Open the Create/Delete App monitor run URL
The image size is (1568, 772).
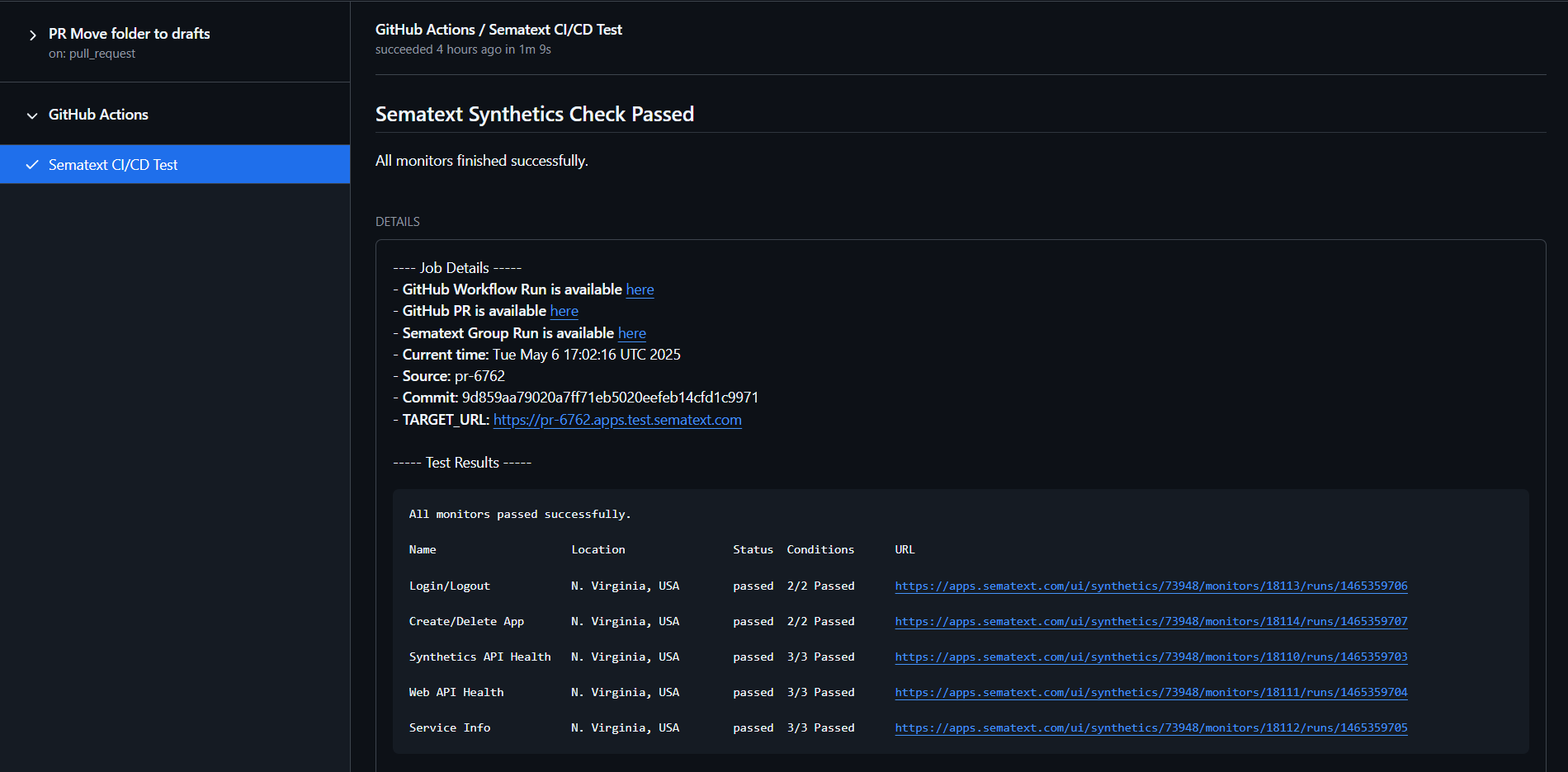(x=1151, y=621)
